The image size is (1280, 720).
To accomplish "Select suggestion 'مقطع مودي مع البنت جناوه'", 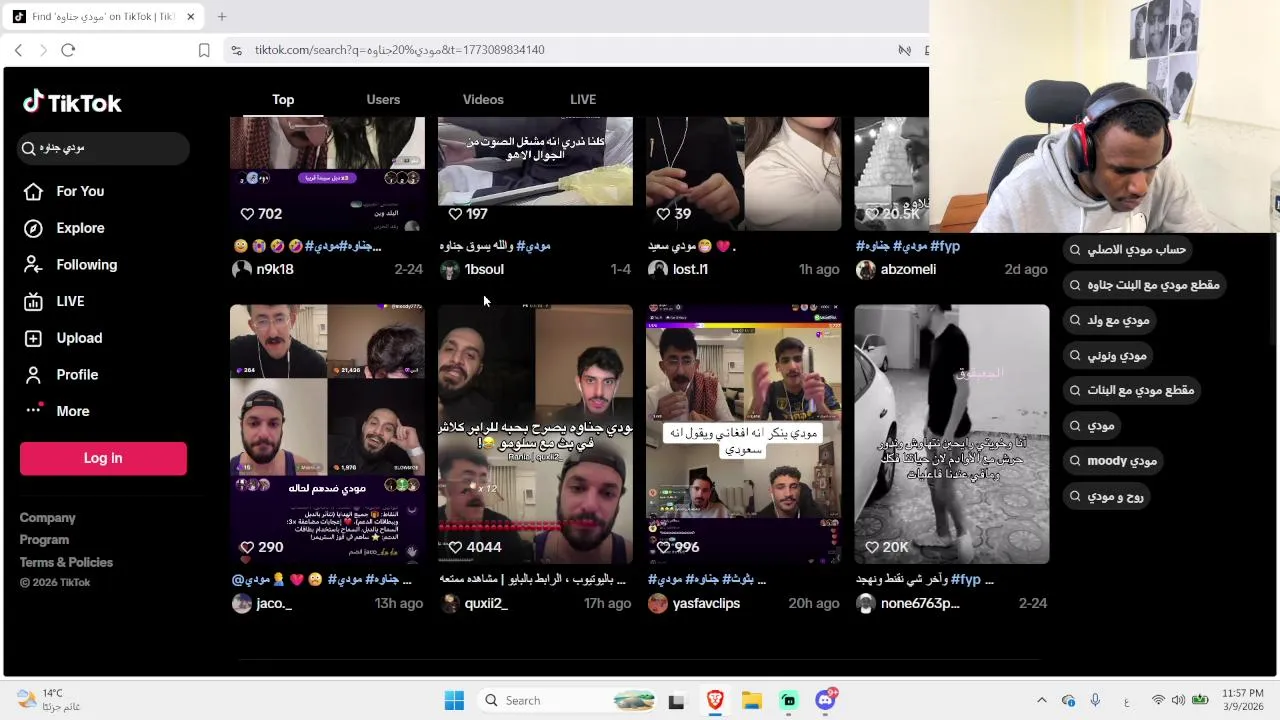I will [x=1143, y=285].
